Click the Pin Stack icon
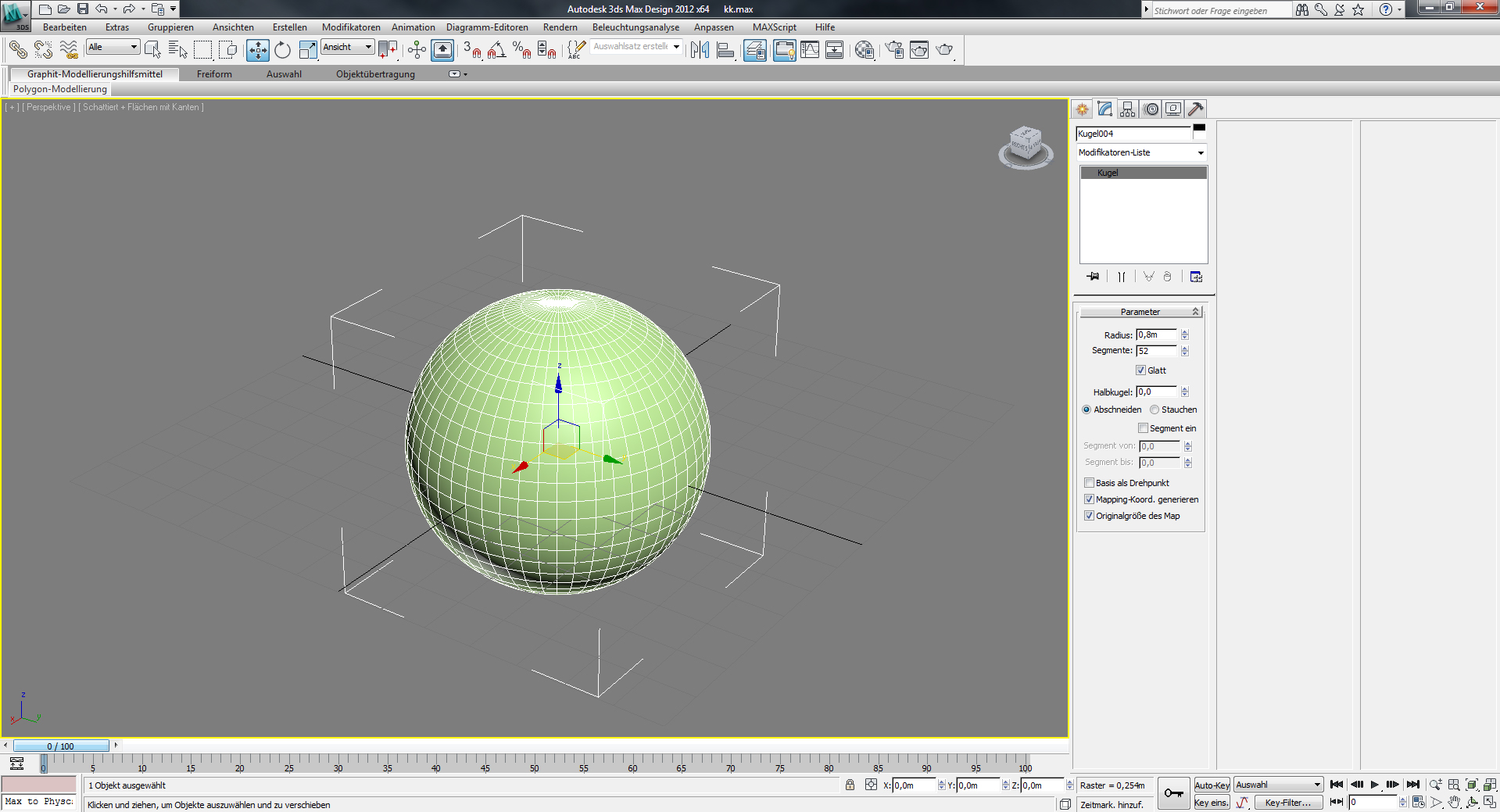The image size is (1500, 812). (x=1093, y=277)
